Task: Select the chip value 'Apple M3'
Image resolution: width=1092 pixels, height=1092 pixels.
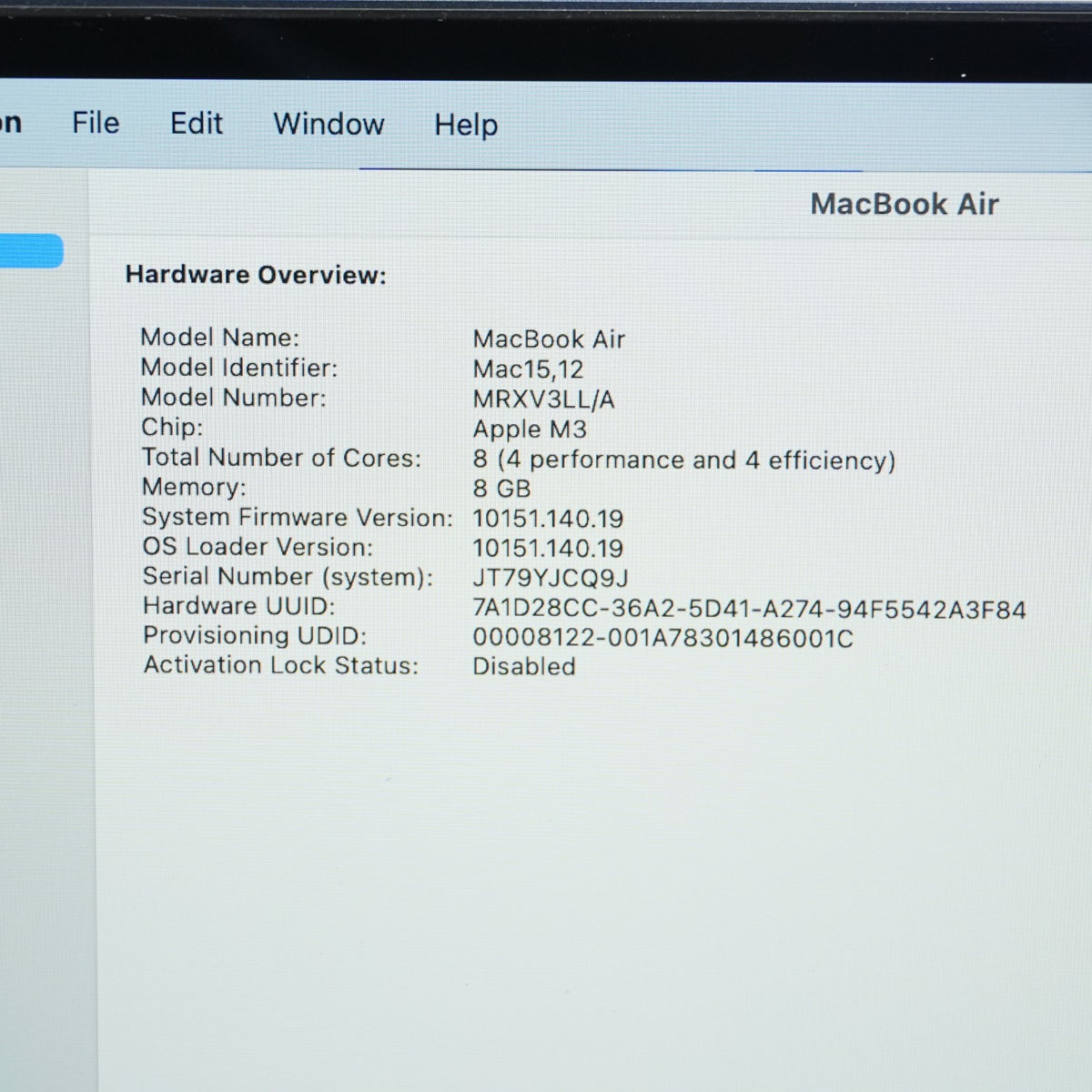Action: pyautogui.click(x=530, y=430)
